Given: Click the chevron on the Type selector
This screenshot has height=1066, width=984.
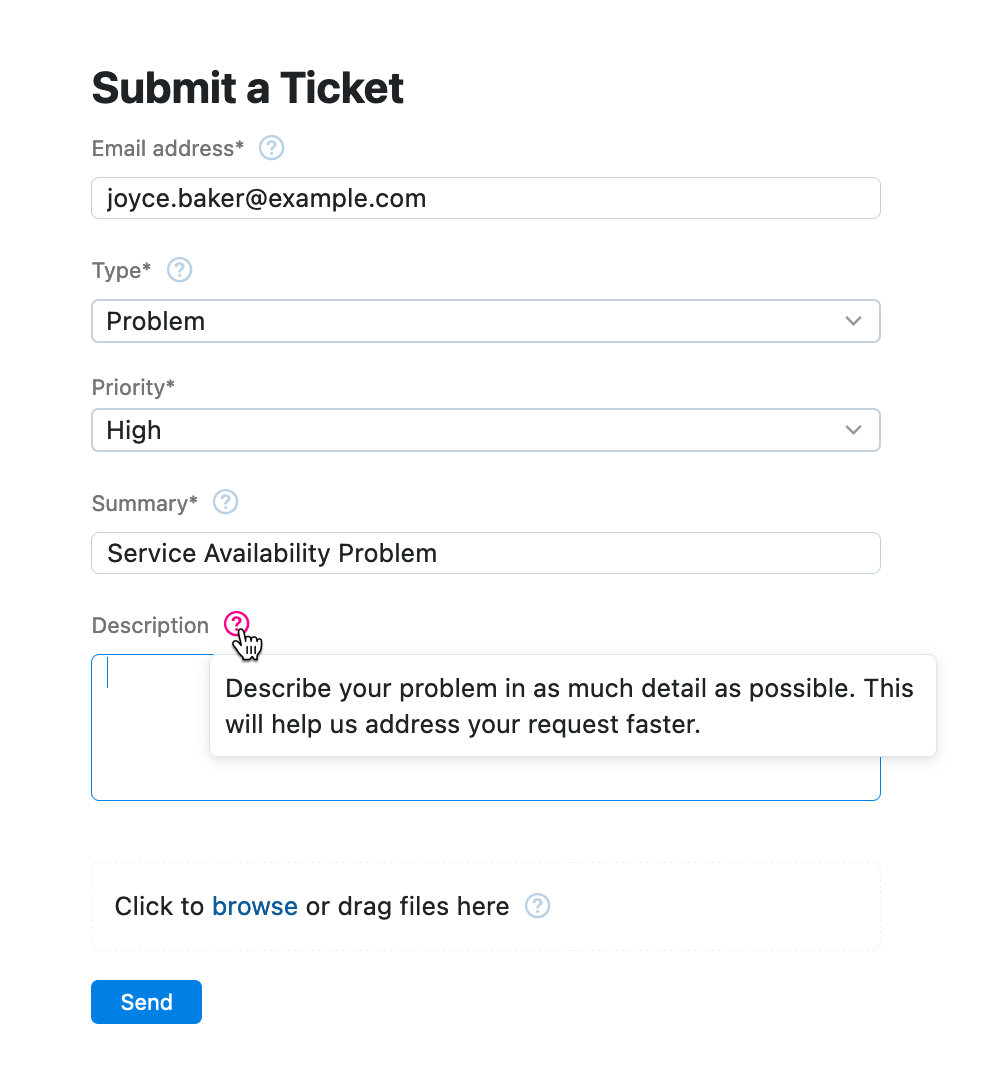Looking at the screenshot, I should click(853, 320).
